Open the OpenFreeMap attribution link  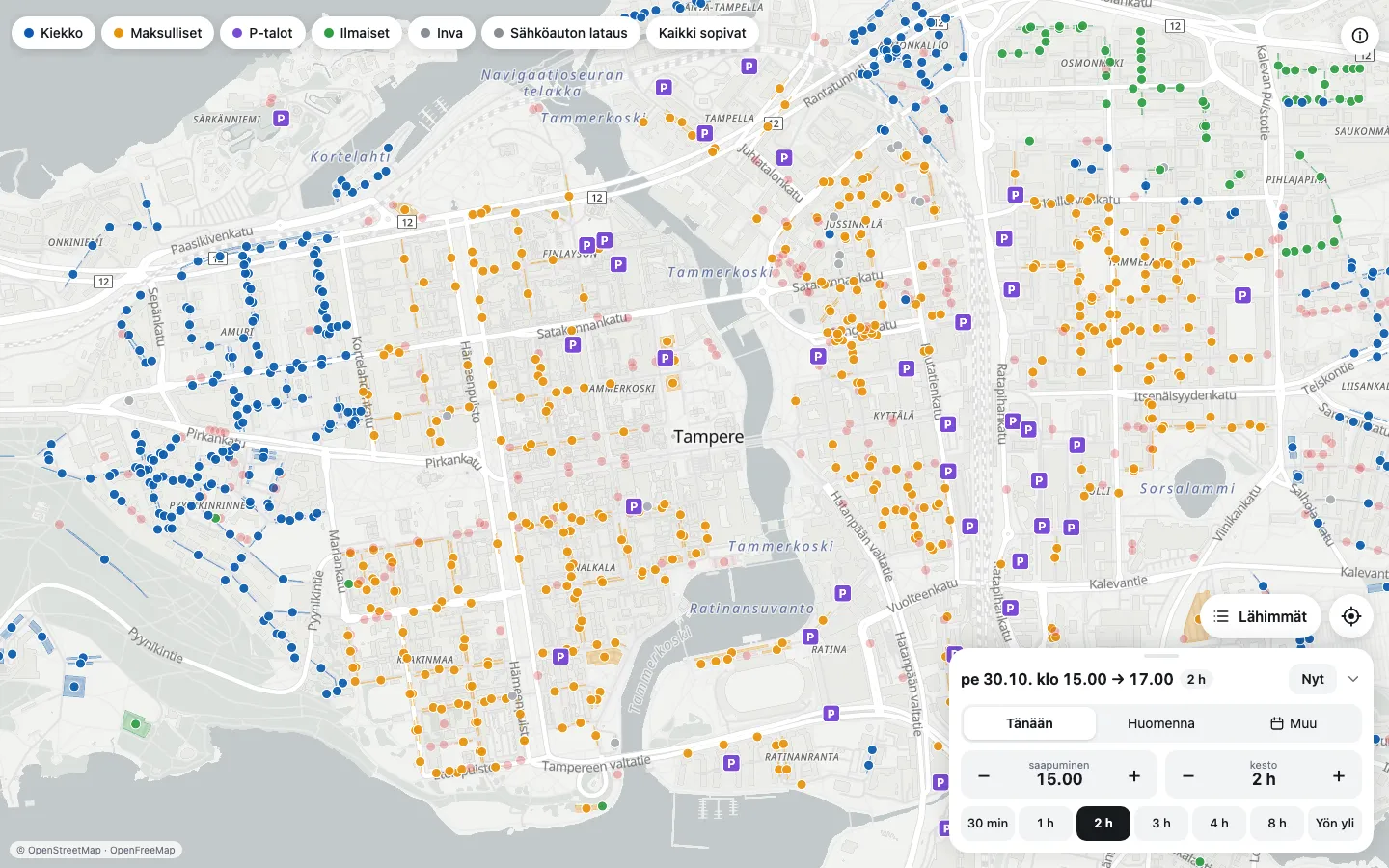click(x=143, y=851)
